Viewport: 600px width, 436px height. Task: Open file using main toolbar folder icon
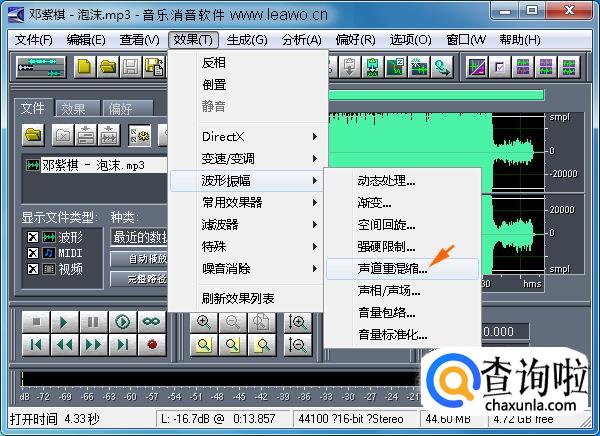point(108,67)
